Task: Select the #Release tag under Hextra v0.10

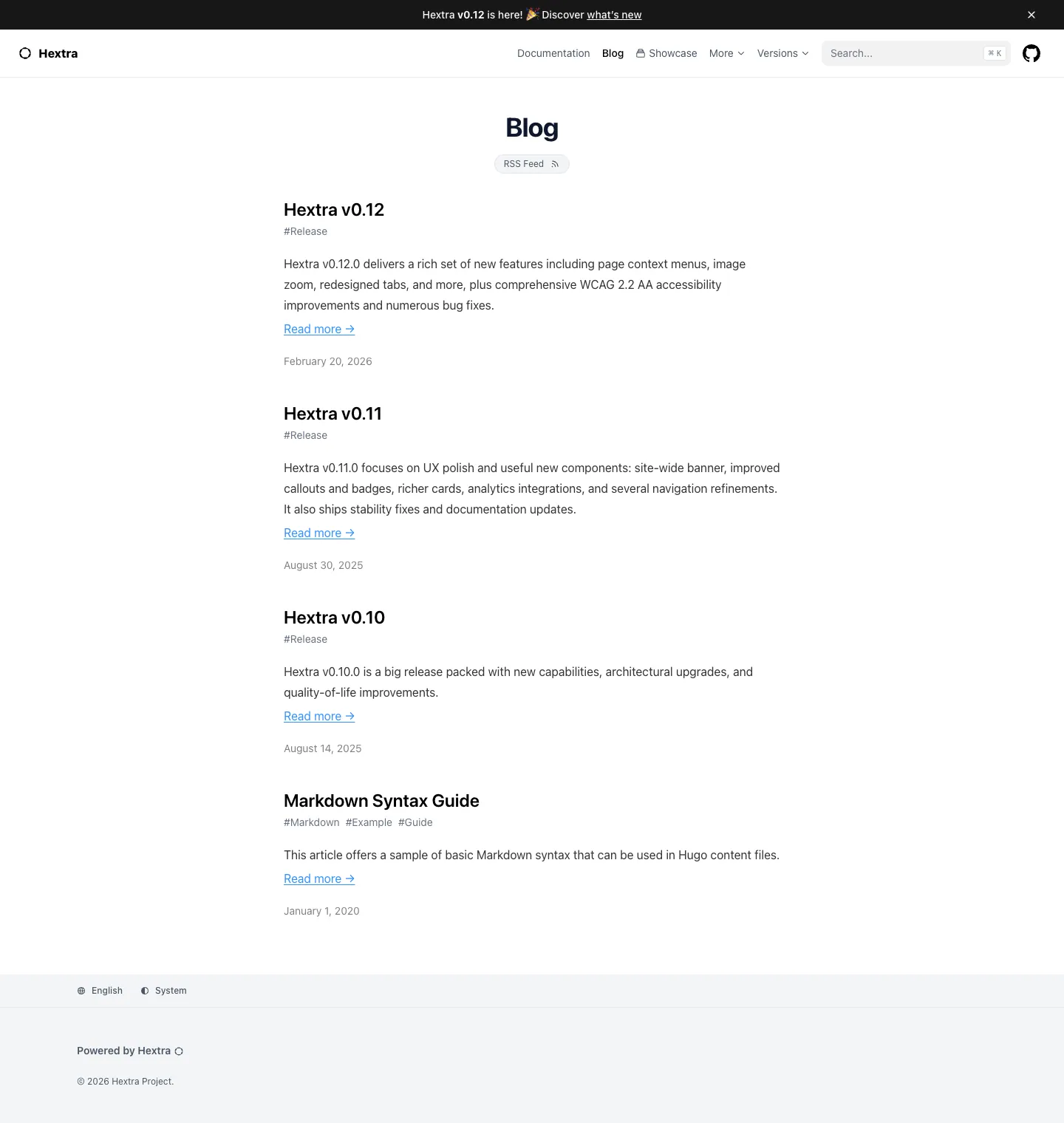Action: pos(305,639)
